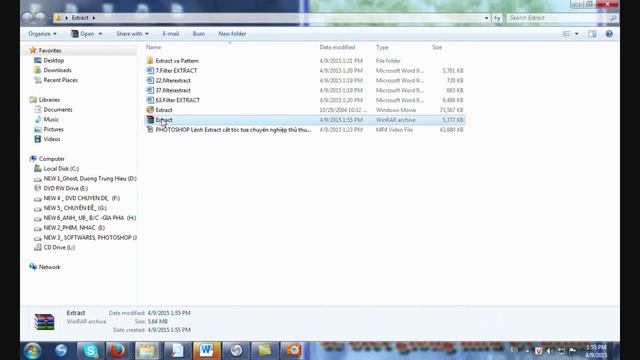Open CD Drive (L:)

[x=59, y=247]
